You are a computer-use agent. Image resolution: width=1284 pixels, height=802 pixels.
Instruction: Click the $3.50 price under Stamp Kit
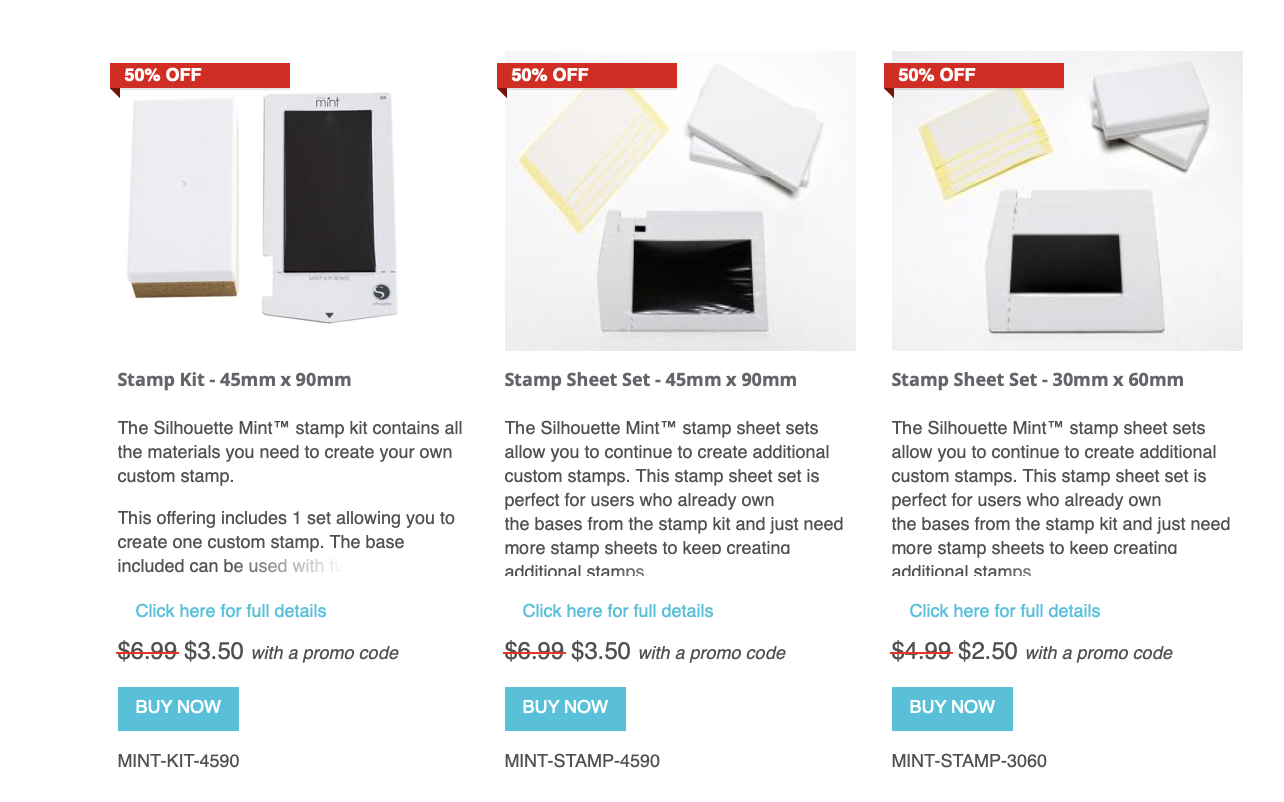tap(214, 652)
